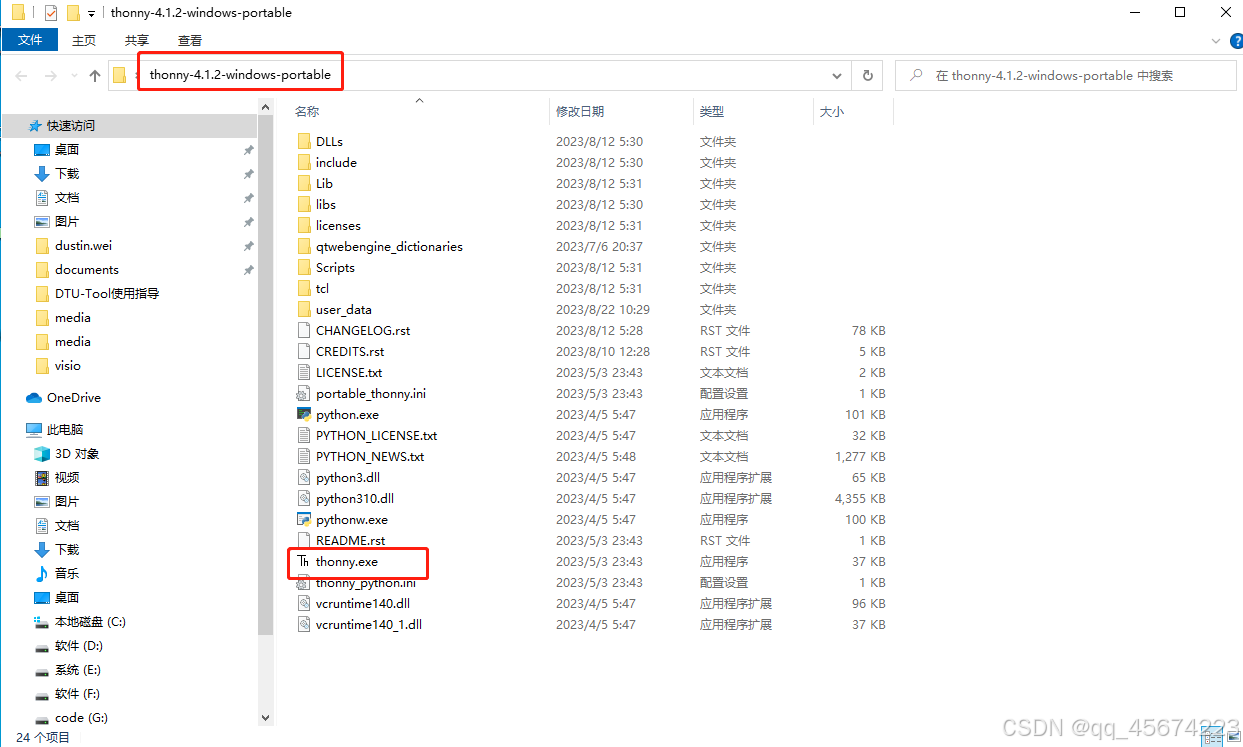Click the Properties quick access toolbar icon

click(51, 13)
